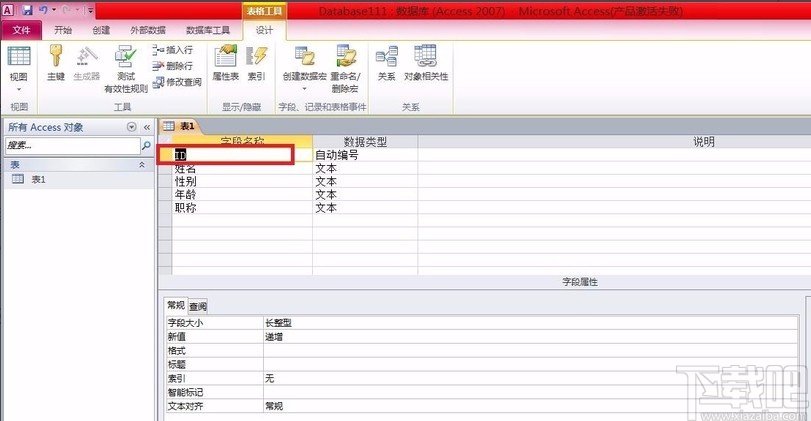Edit 字段大小 value 长整型
The width and height of the screenshot is (811, 421).
(x=531, y=323)
